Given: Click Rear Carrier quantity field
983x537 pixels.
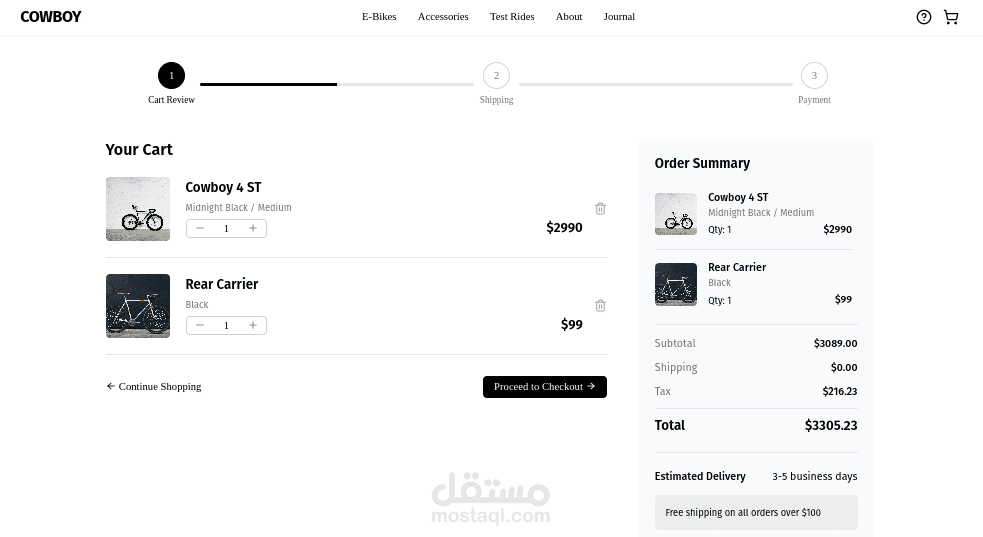Looking at the screenshot, I should (x=226, y=326).
